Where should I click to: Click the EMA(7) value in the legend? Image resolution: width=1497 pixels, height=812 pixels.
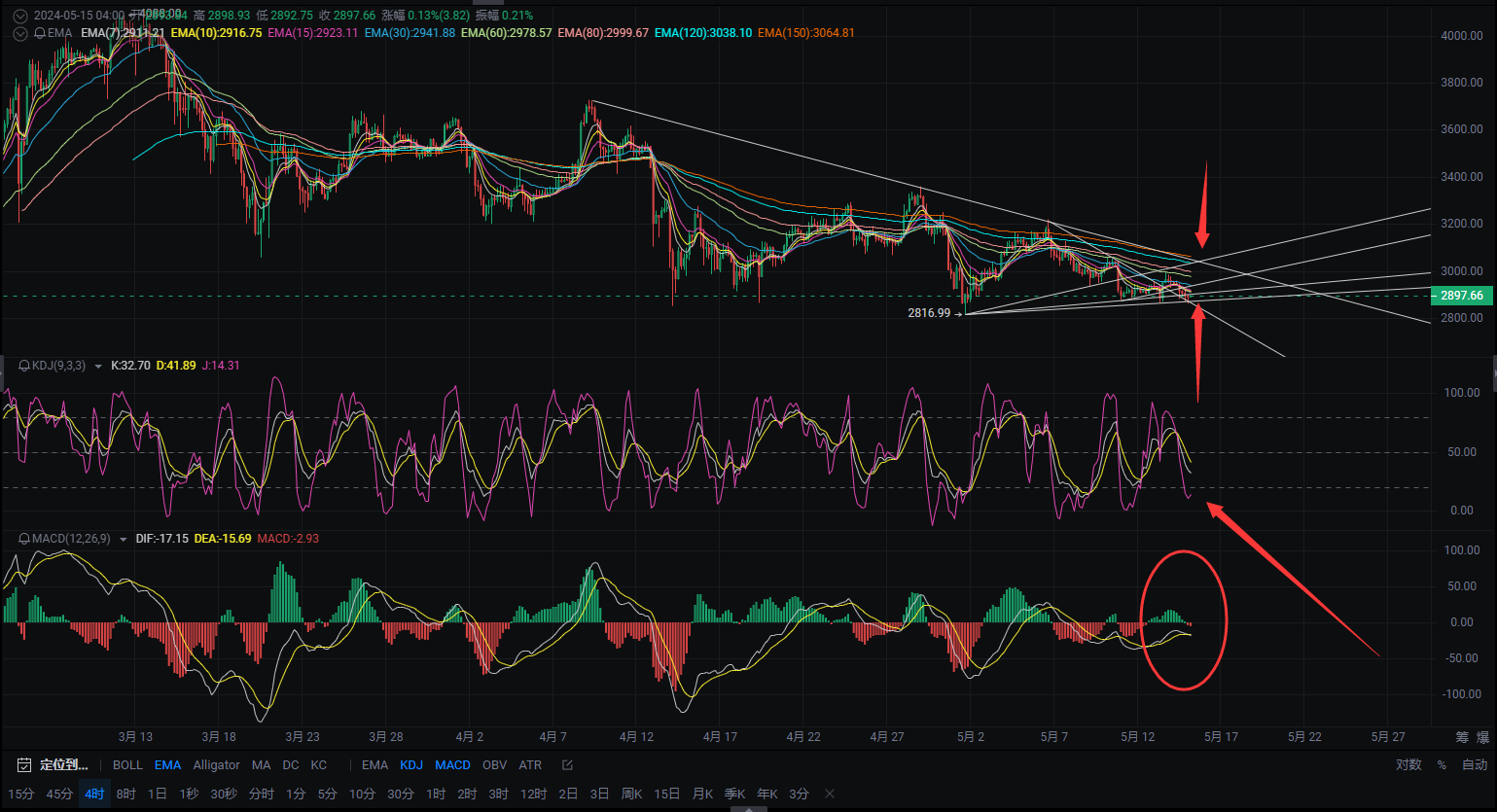(123, 33)
